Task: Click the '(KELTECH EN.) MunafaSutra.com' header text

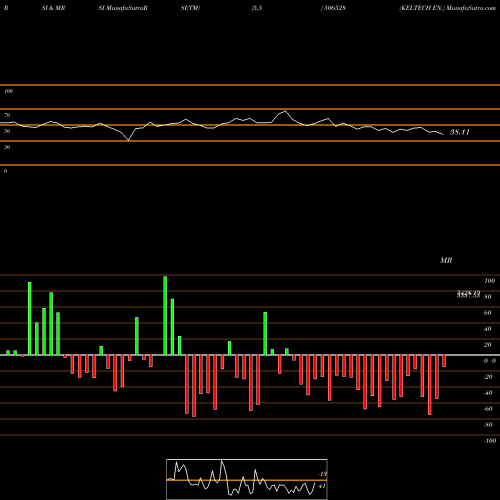Action: click(448, 8)
